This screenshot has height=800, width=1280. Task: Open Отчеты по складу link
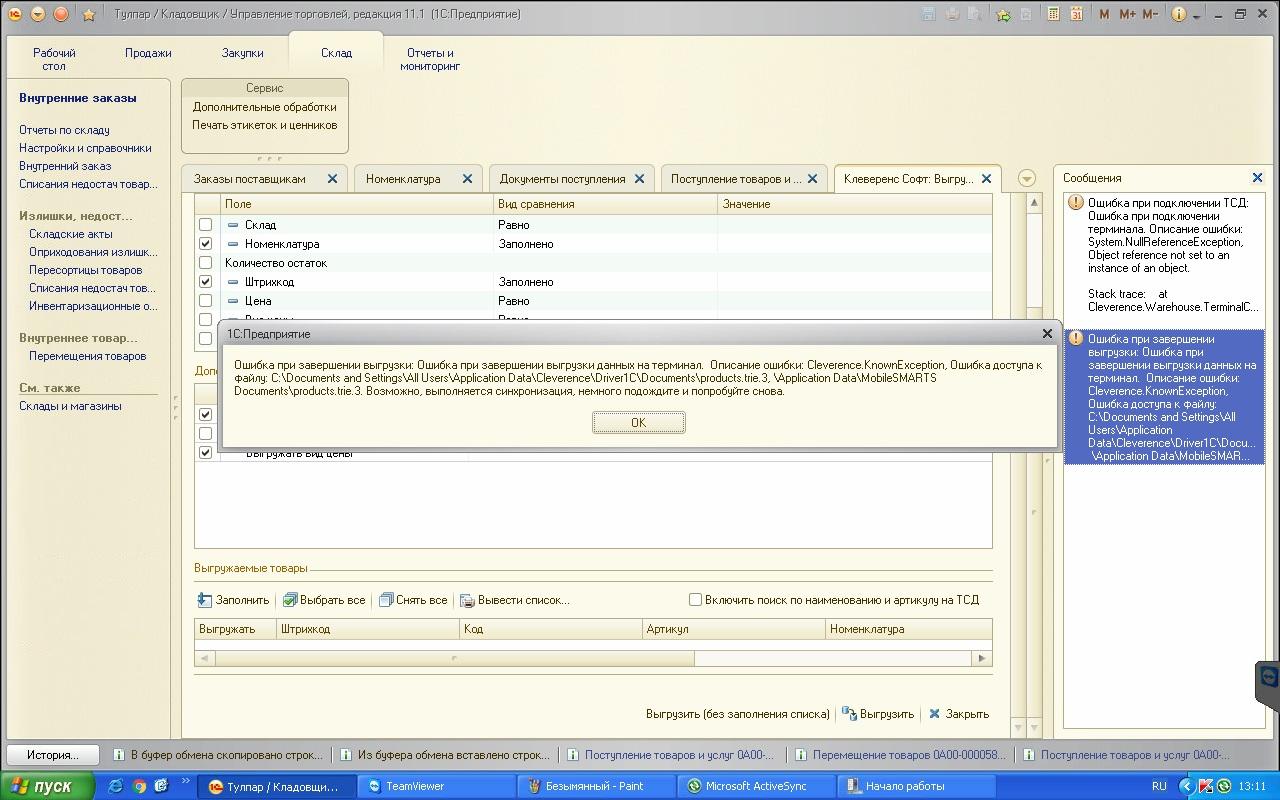pos(64,130)
